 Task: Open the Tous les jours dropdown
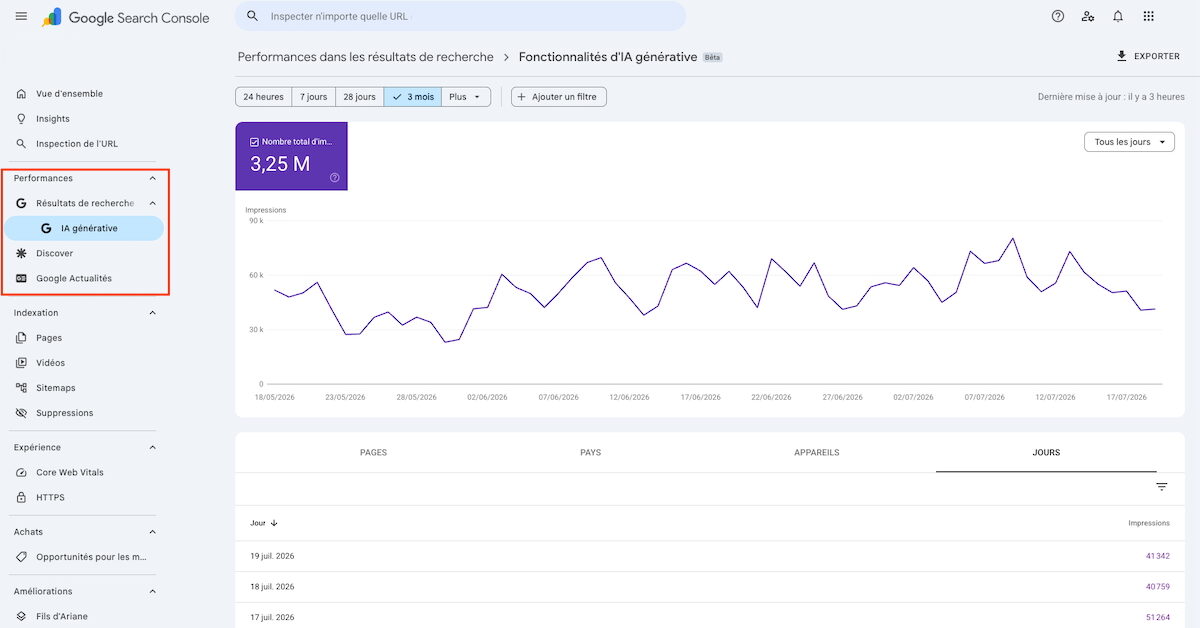(x=1130, y=142)
